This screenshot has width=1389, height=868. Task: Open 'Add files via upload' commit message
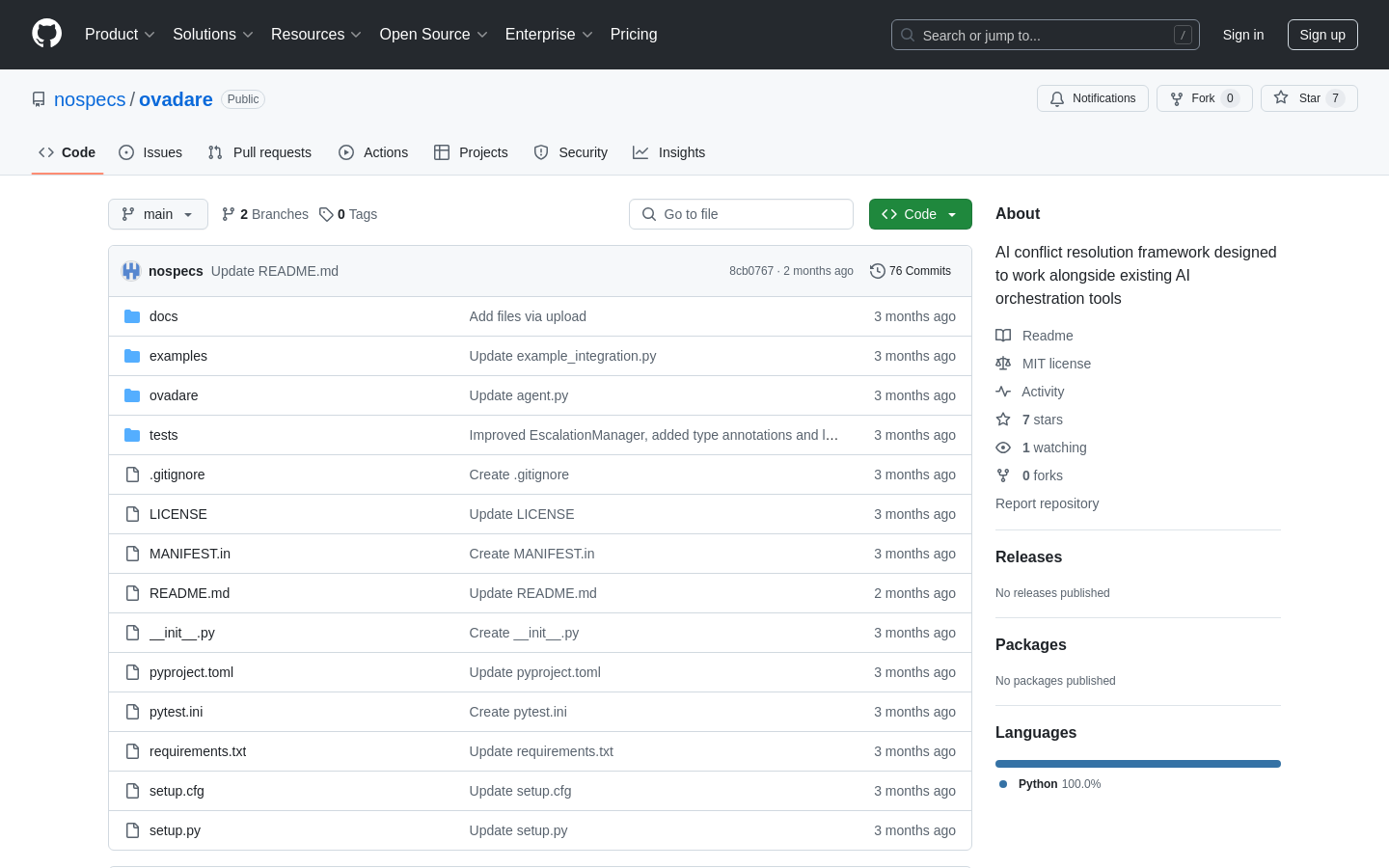(x=528, y=316)
